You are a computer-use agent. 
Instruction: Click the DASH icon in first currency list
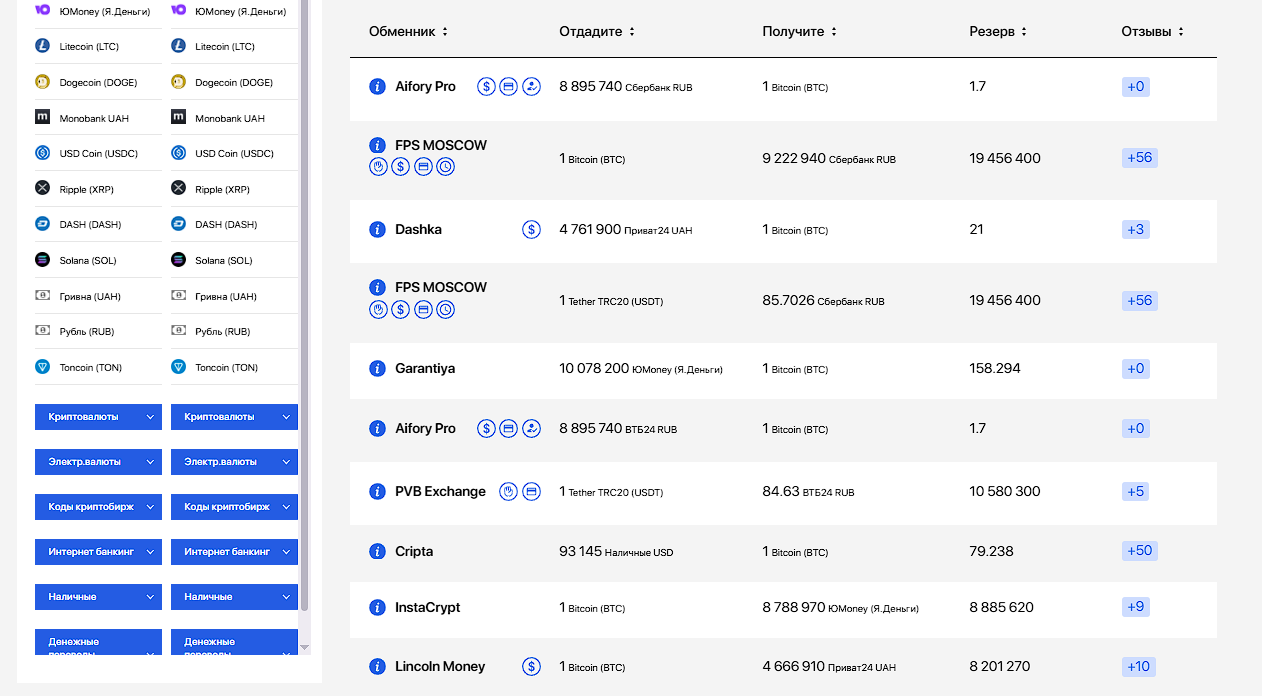point(42,224)
